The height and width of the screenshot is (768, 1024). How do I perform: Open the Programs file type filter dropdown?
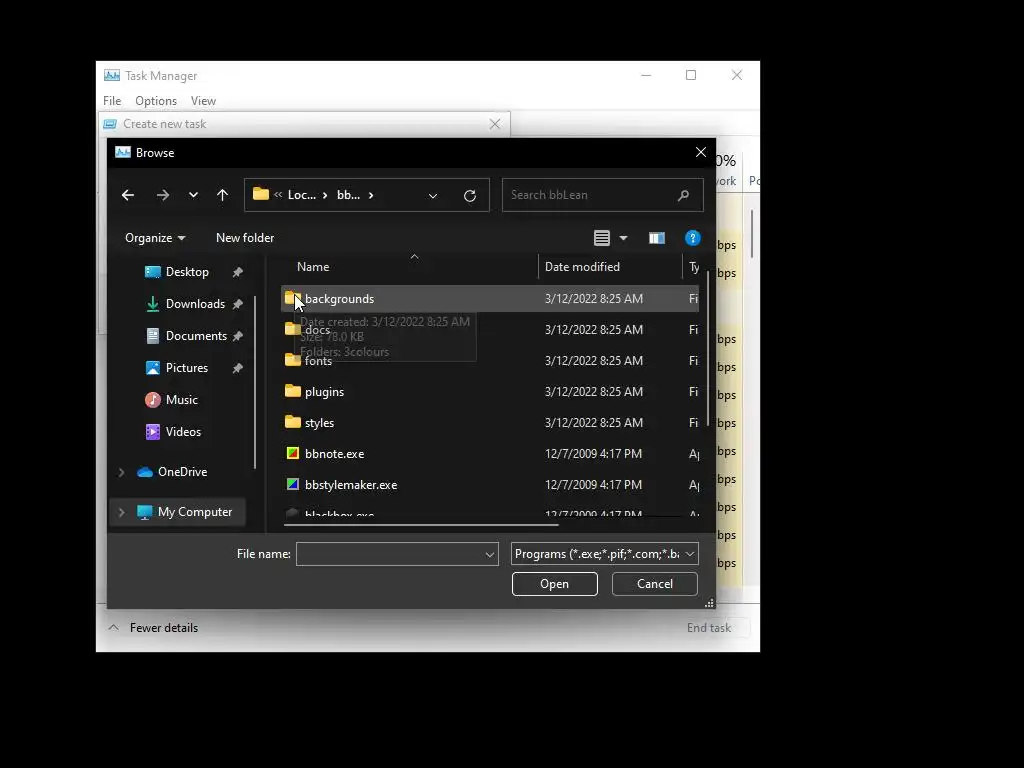[x=605, y=554]
